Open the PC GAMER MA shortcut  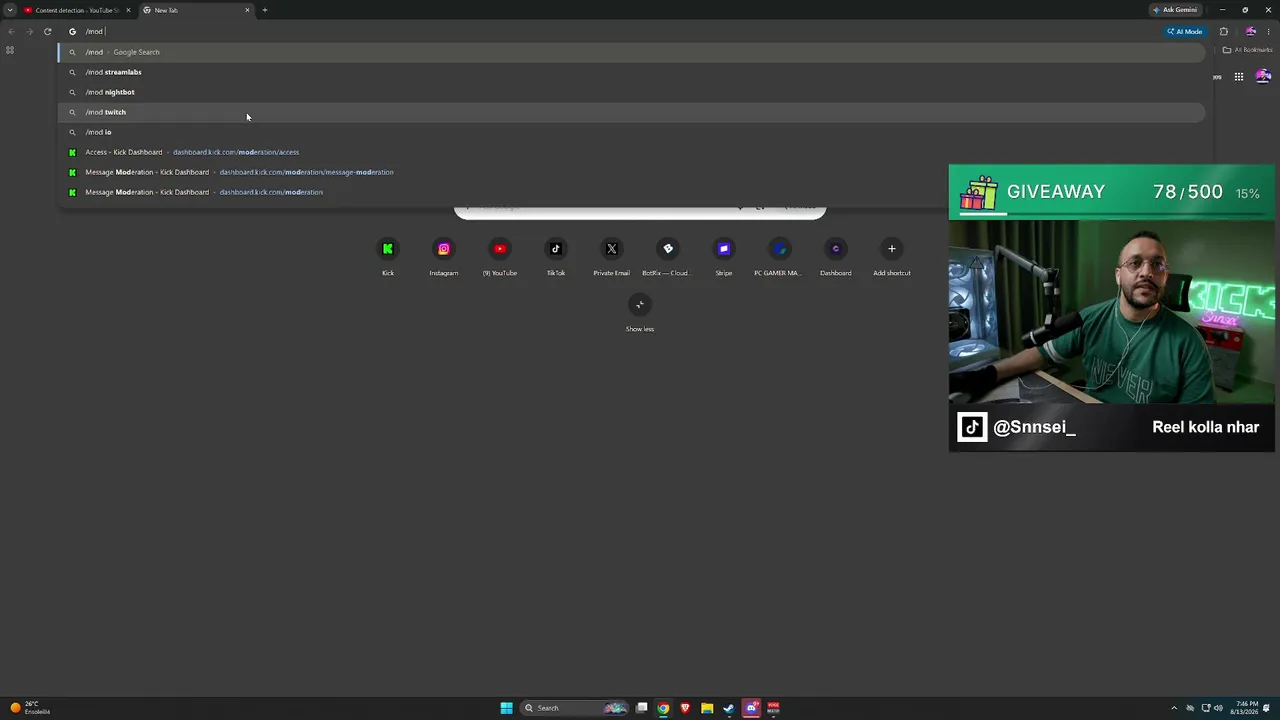(x=780, y=256)
